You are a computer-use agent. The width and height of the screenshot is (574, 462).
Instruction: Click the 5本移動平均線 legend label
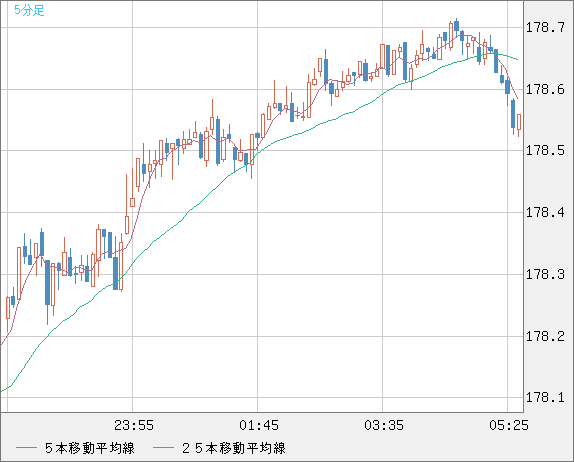pyautogui.click(x=90, y=448)
